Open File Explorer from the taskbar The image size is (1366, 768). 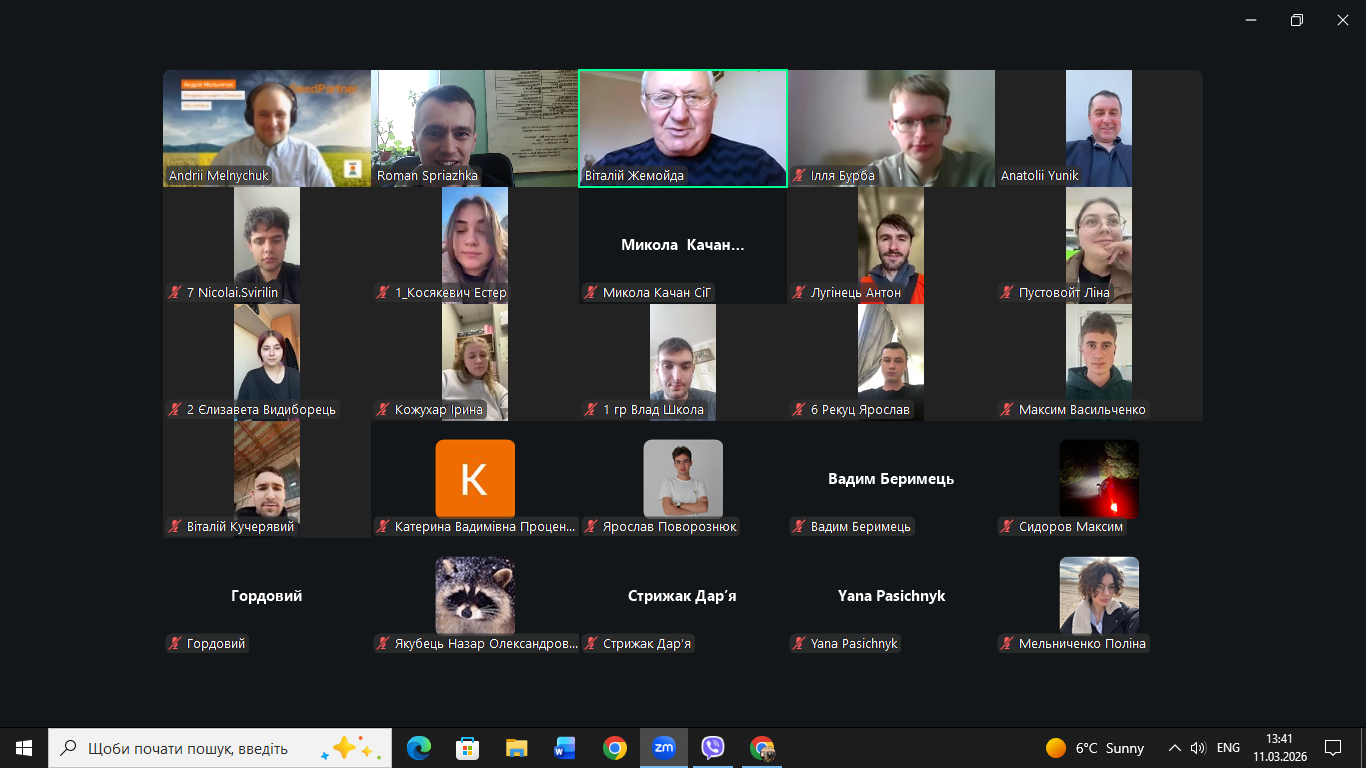click(x=516, y=748)
